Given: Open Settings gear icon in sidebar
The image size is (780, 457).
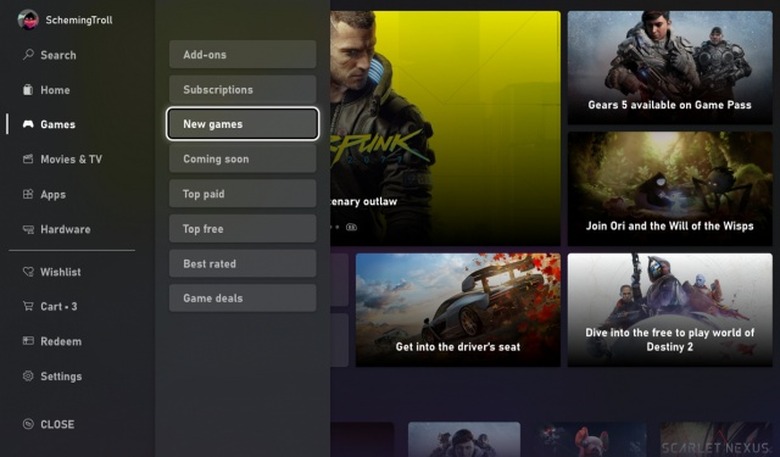Looking at the screenshot, I should pos(28,377).
